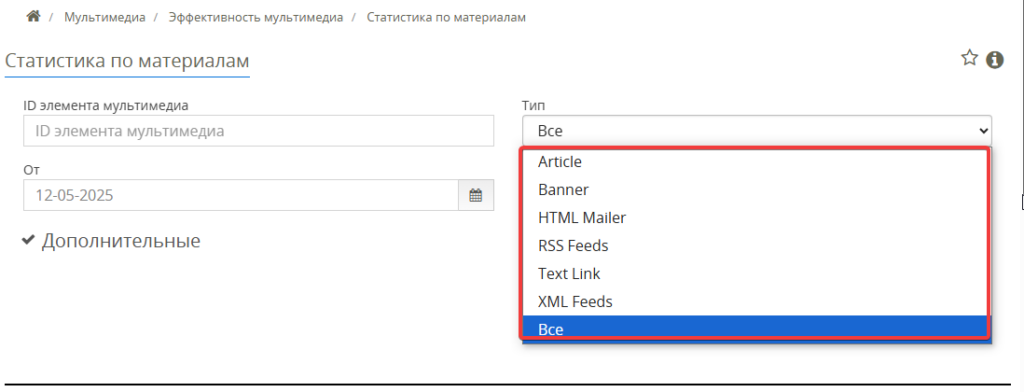This screenshot has height=392, width=1024.
Task: Click the Статистика по материалам page heading
Action: coord(127,61)
